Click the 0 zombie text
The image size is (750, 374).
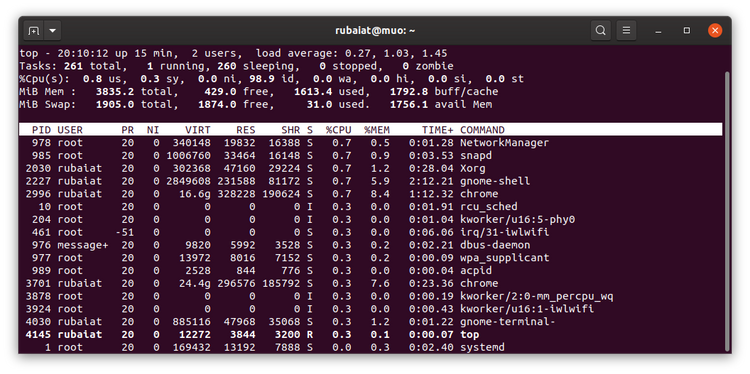pyautogui.click(x=428, y=66)
